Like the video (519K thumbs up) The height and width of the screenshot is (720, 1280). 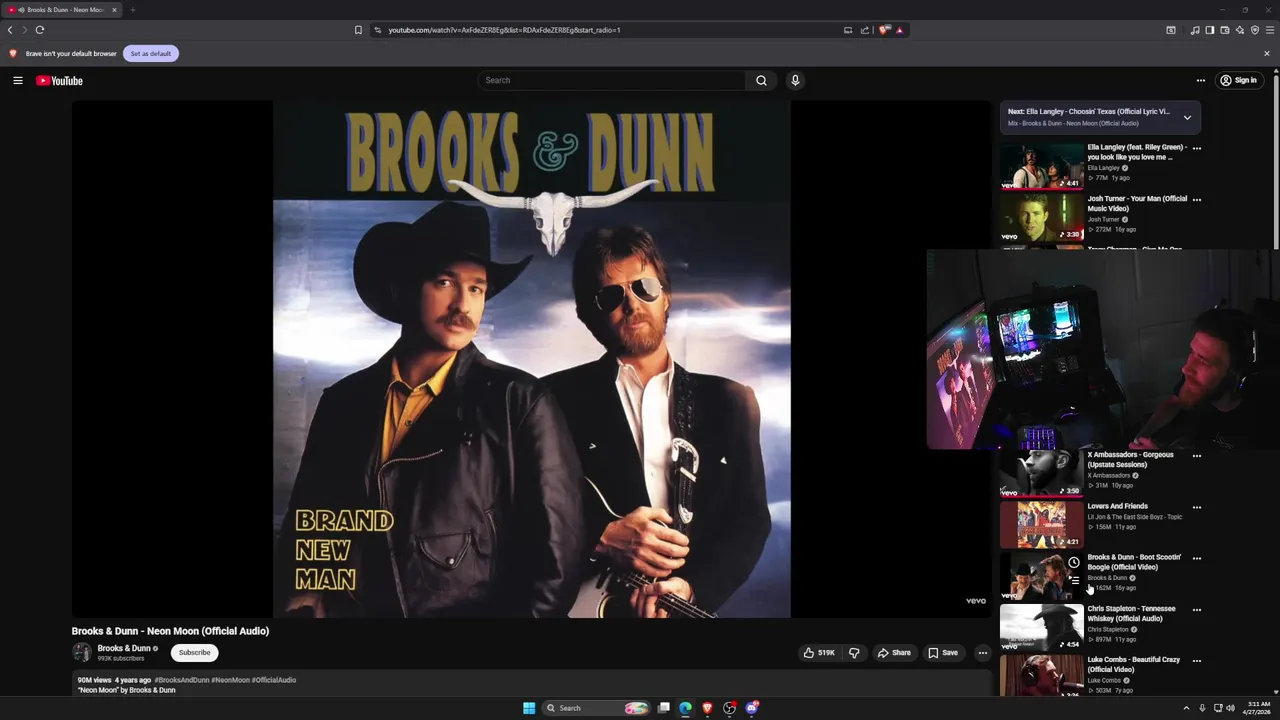(819, 653)
